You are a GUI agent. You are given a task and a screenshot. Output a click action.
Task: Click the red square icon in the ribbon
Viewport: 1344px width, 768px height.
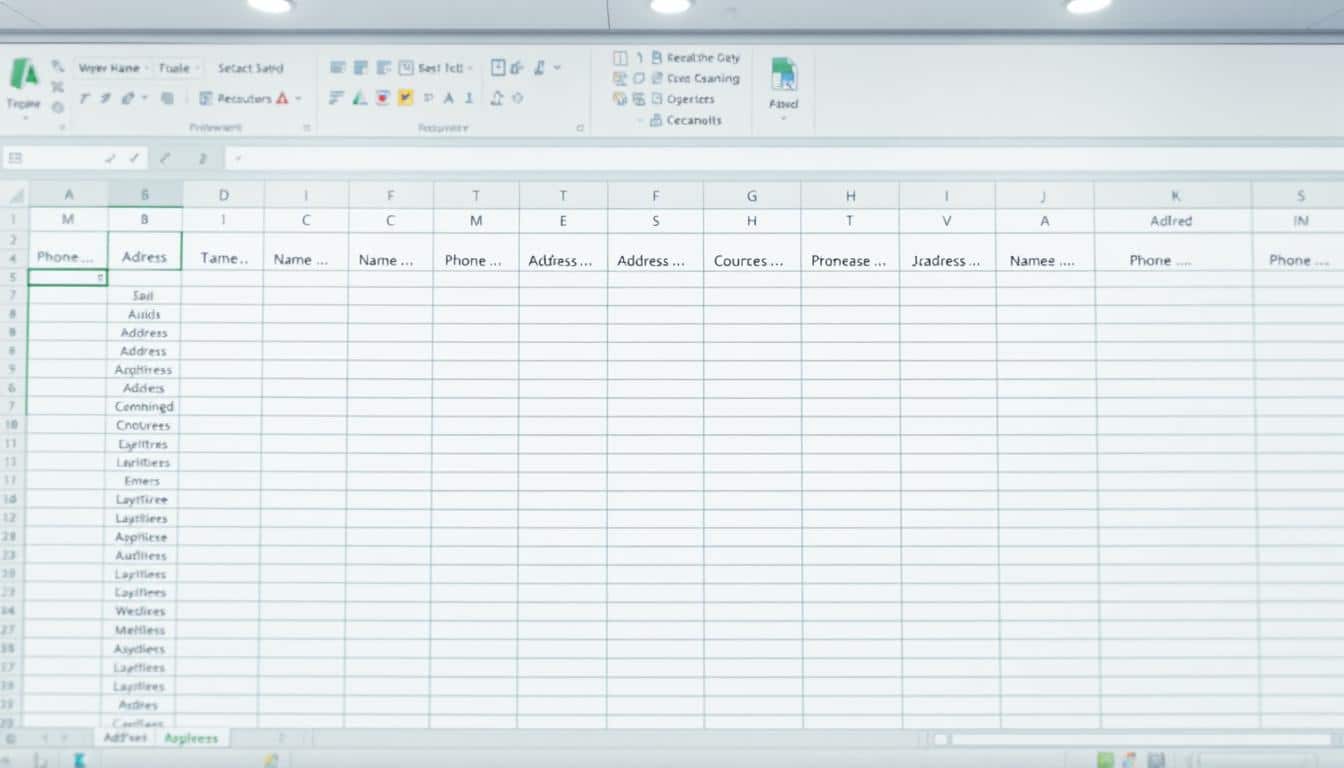383,98
